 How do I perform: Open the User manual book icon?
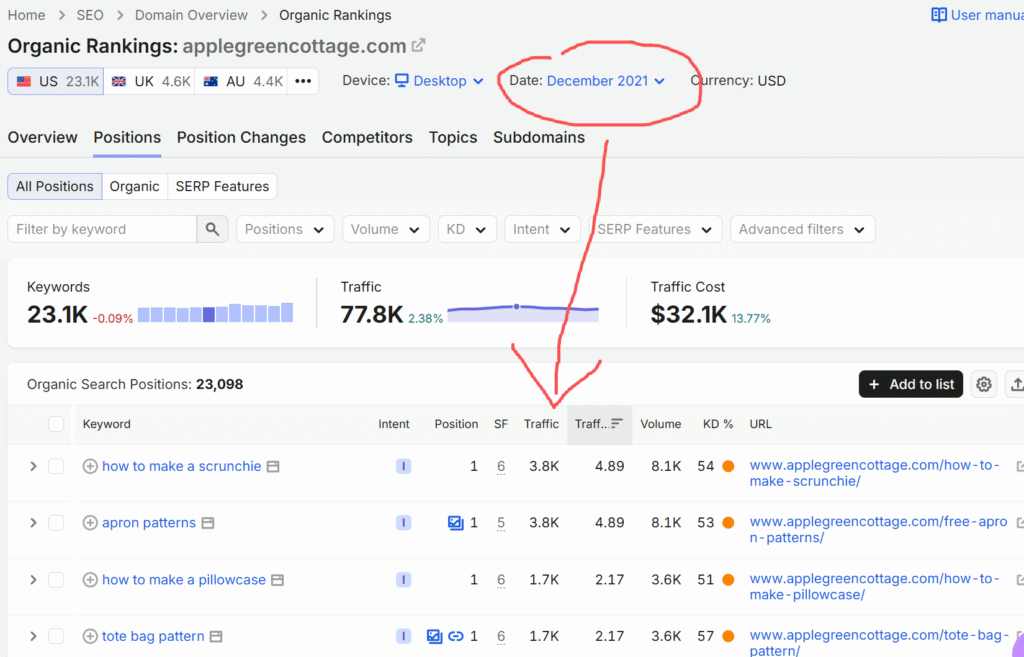pyautogui.click(x=938, y=15)
